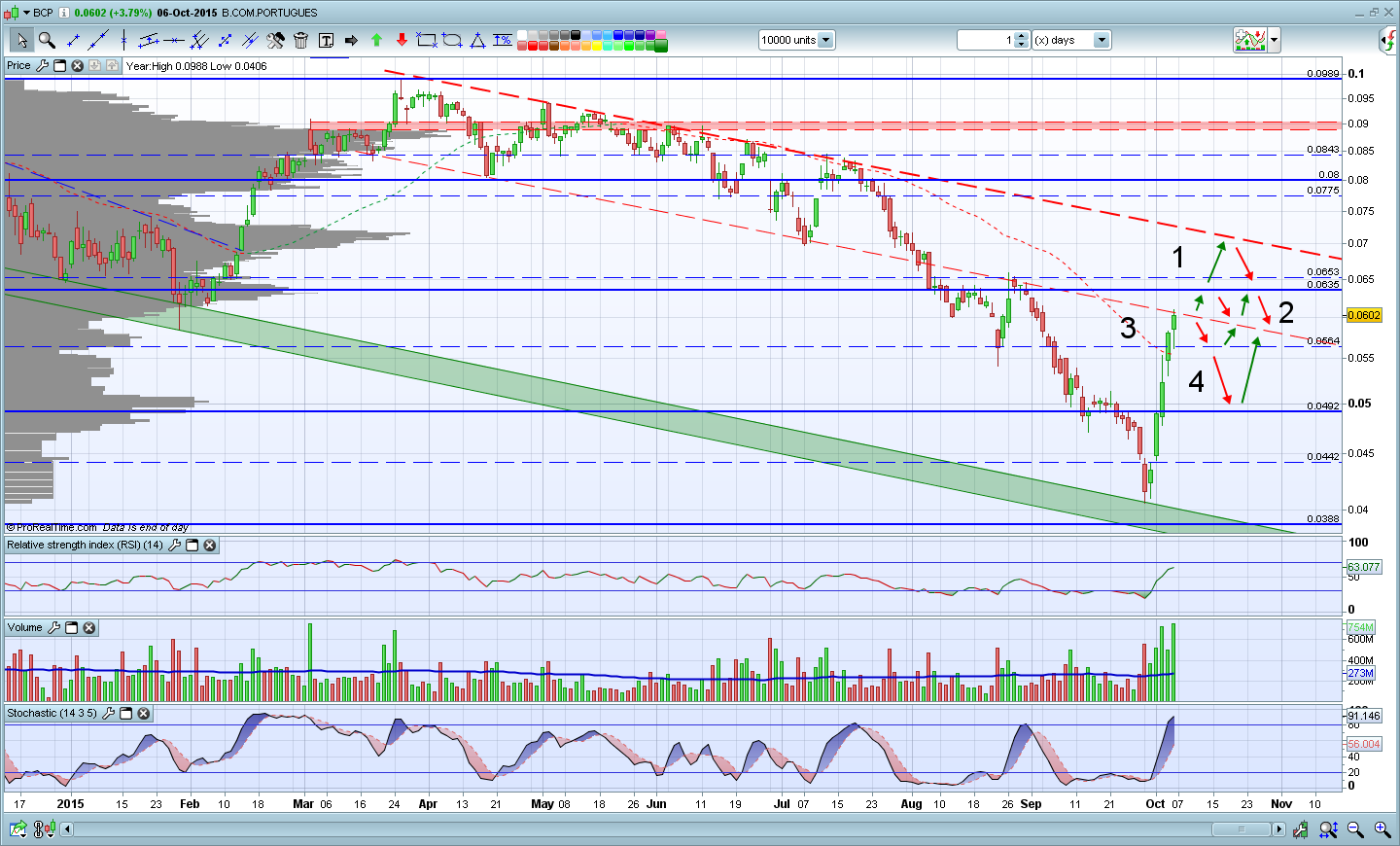Click the horizontal chart scrollbar handle

pyautogui.click(x=1241, y=829)
